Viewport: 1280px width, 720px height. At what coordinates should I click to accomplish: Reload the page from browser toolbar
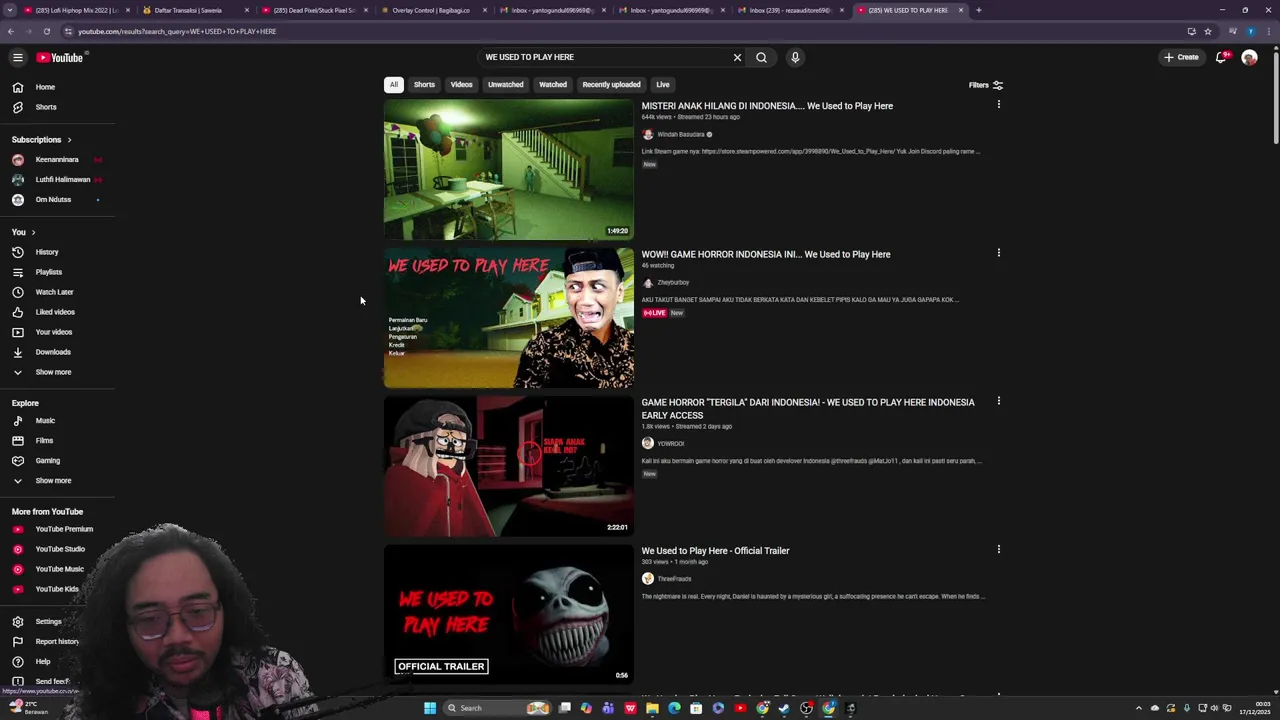pyautogui.click(x=46, y=31)
